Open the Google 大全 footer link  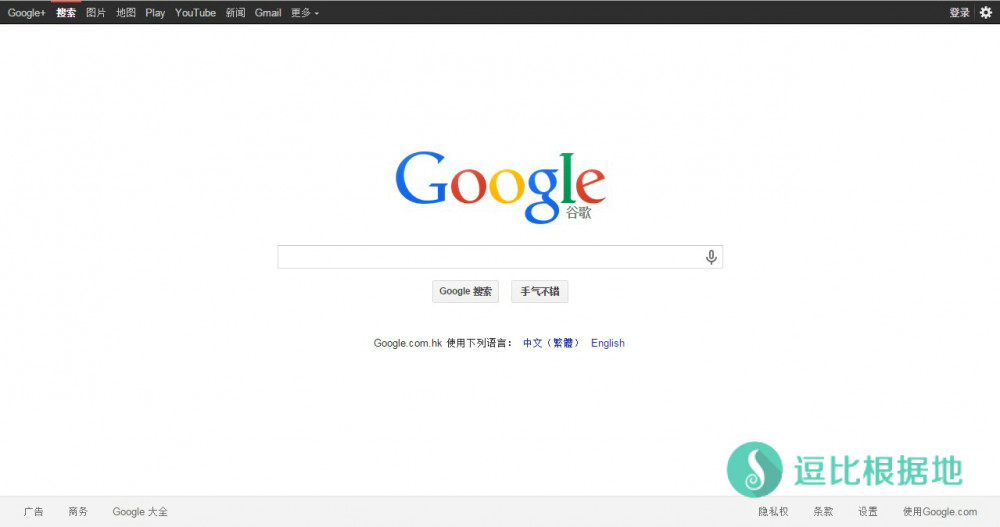tap(140, 512)
